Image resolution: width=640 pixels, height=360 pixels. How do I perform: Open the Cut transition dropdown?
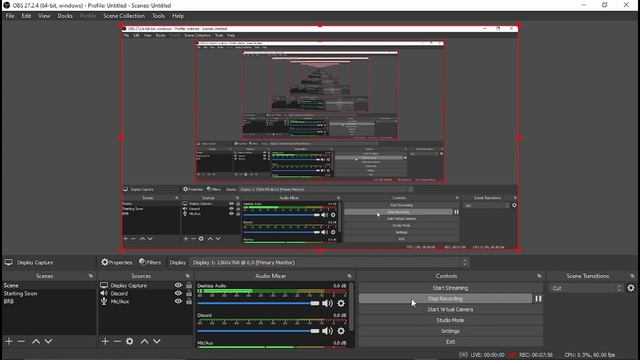pos(586,288)
